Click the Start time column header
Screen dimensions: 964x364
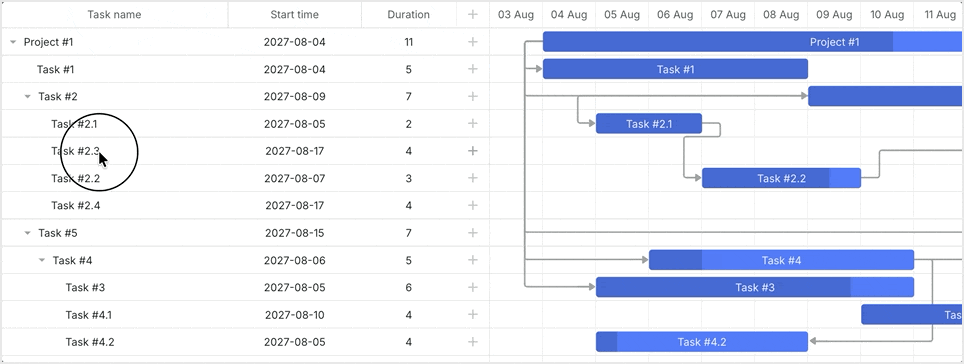[294, 15]
